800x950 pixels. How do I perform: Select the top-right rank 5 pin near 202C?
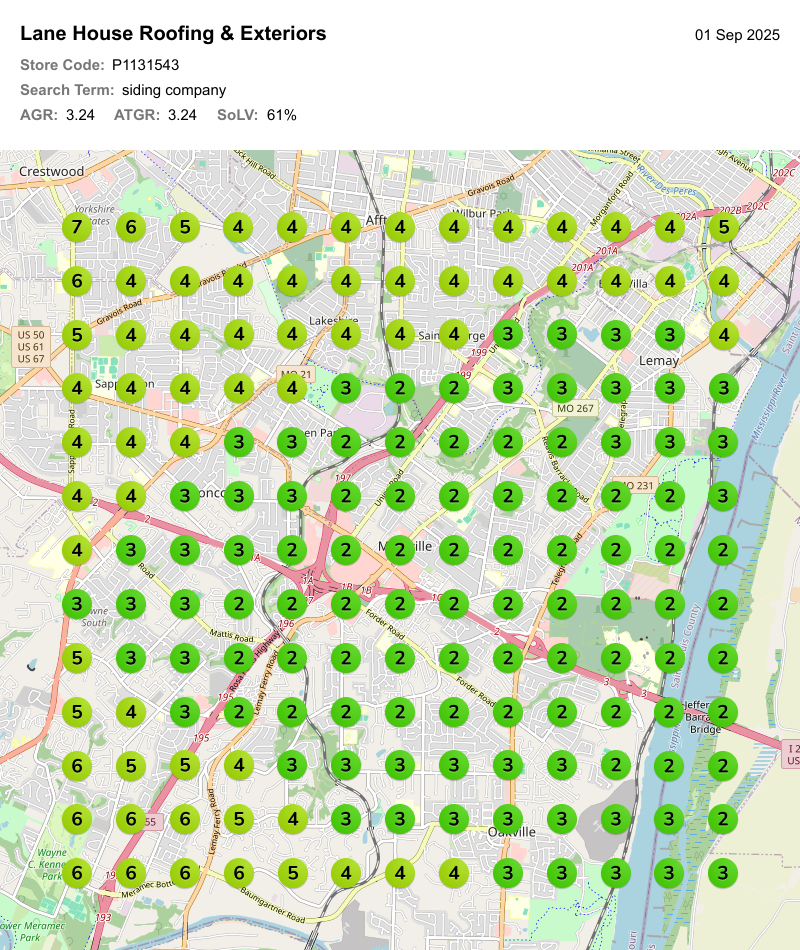click(724, 227)
